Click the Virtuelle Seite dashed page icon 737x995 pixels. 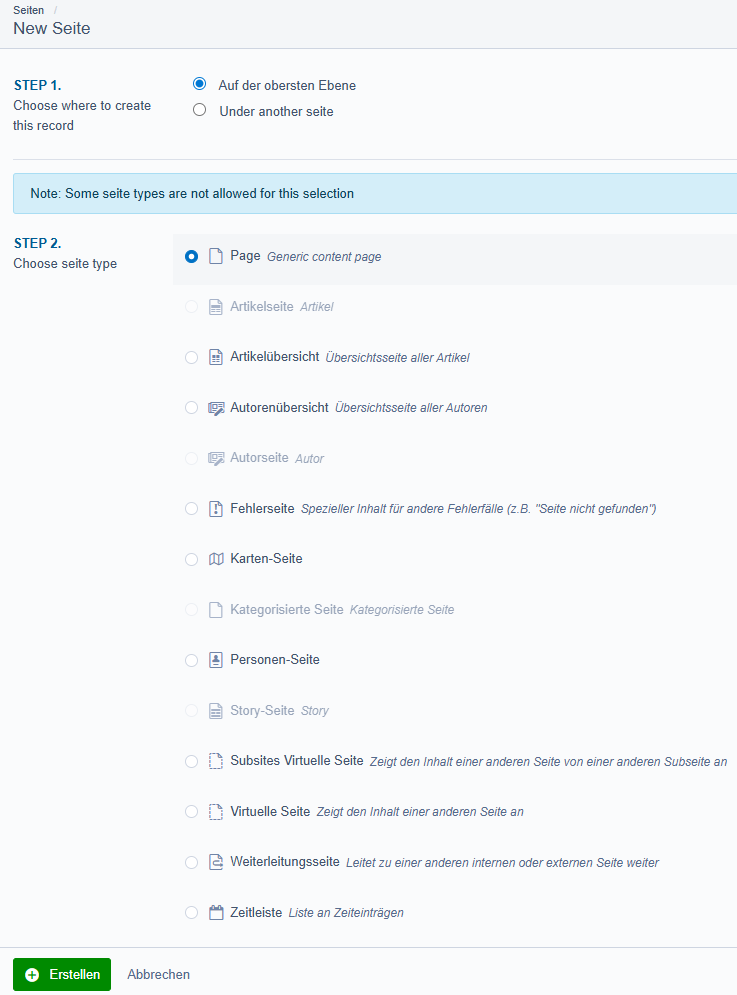(215, 812)
